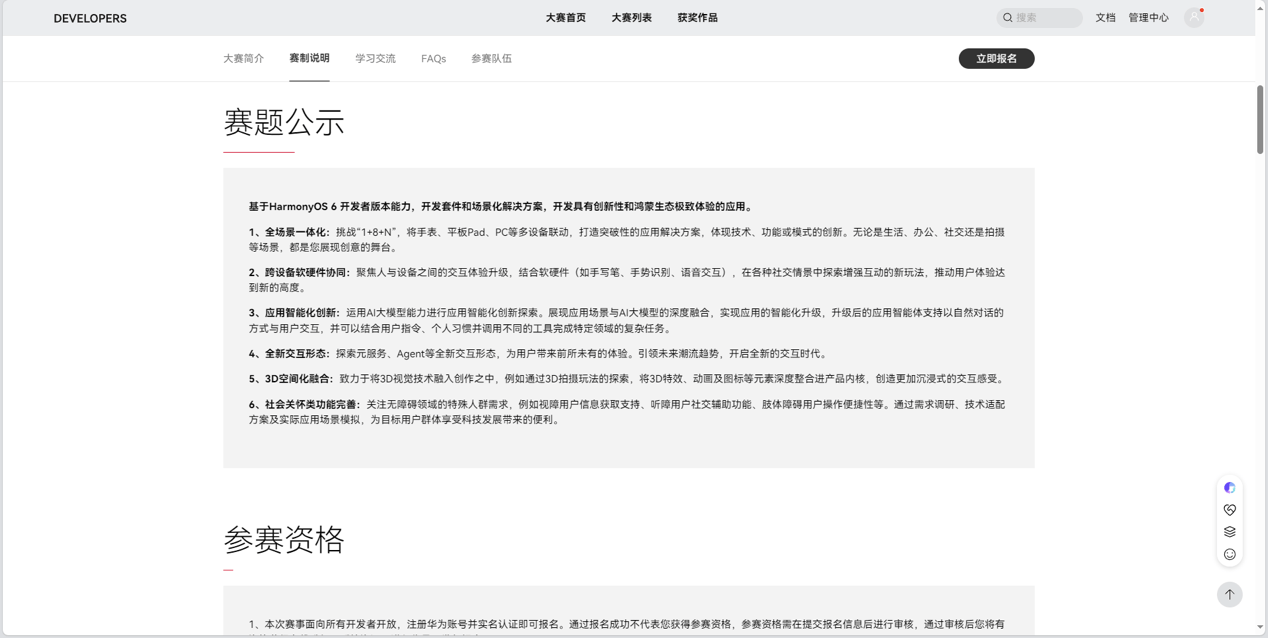
Task: Click the 赛题公示 heading
Action: point(284,122)
